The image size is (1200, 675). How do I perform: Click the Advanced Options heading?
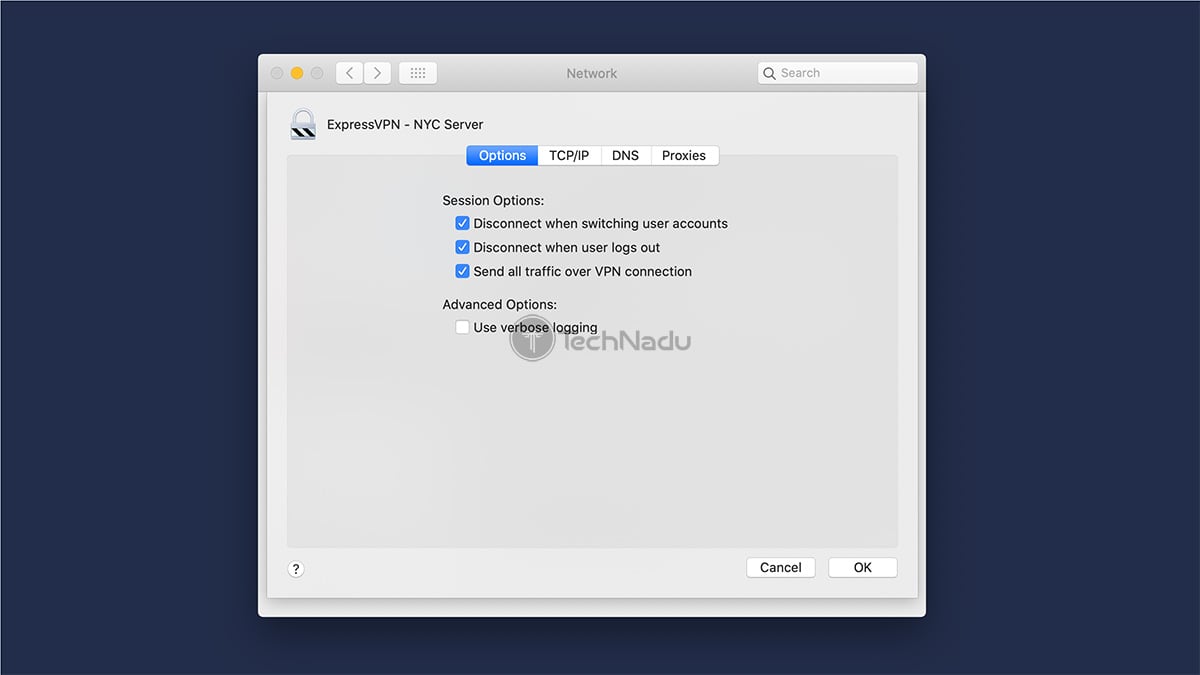pyautogui.click(x=500, y=305)
